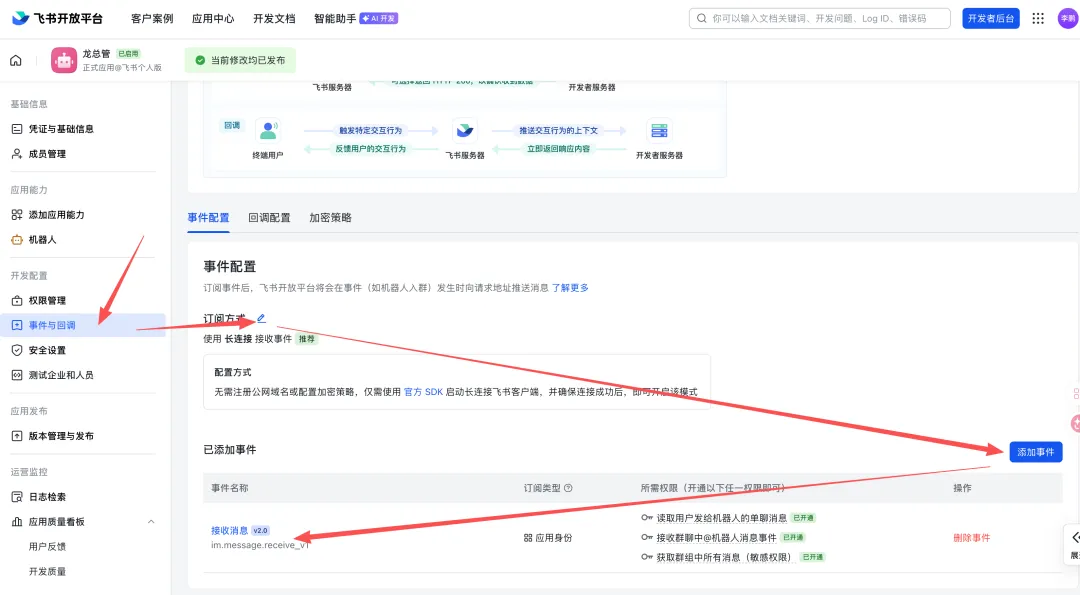Viewport: 1080px width, 595px height.
Task: Click the green check published status icon
Action: coord(200,61)
